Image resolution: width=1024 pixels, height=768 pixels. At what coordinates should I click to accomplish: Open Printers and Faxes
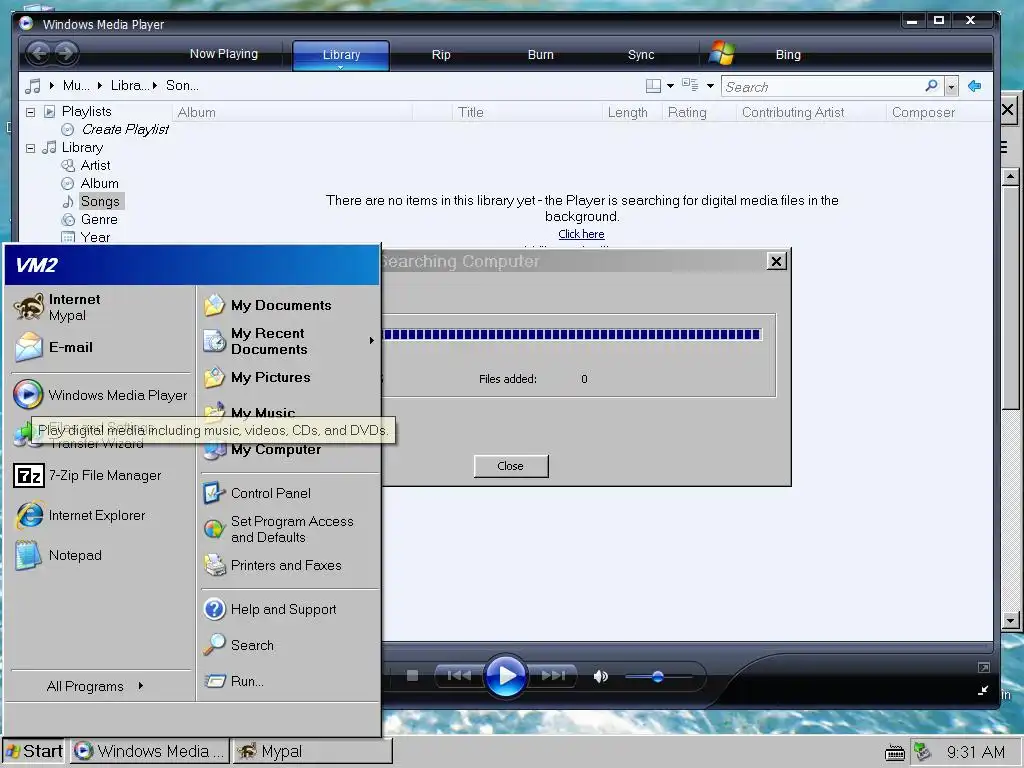click(x=290, y=566)
